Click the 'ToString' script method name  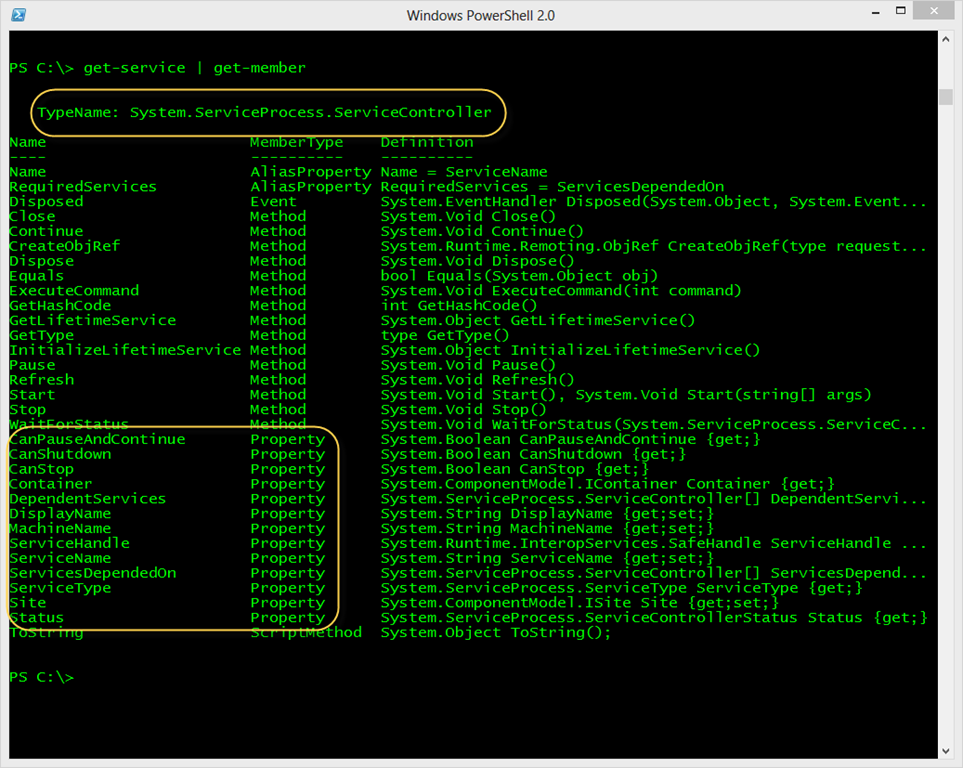tap(46, 633)
